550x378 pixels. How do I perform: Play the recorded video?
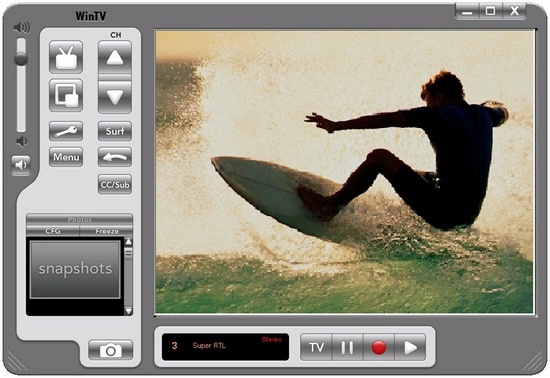(410, 347)
